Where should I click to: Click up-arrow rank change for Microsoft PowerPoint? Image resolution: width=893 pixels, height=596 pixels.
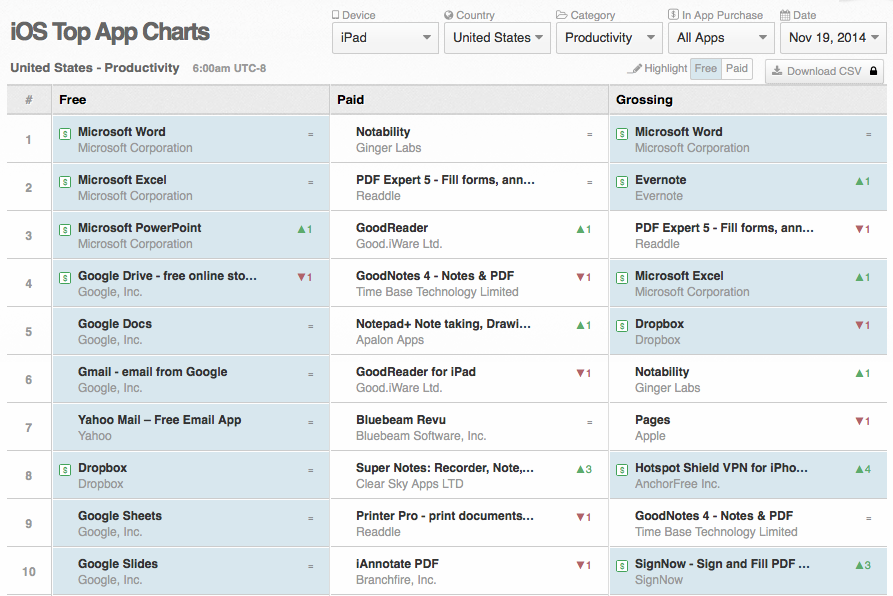[x=305, y=229]
